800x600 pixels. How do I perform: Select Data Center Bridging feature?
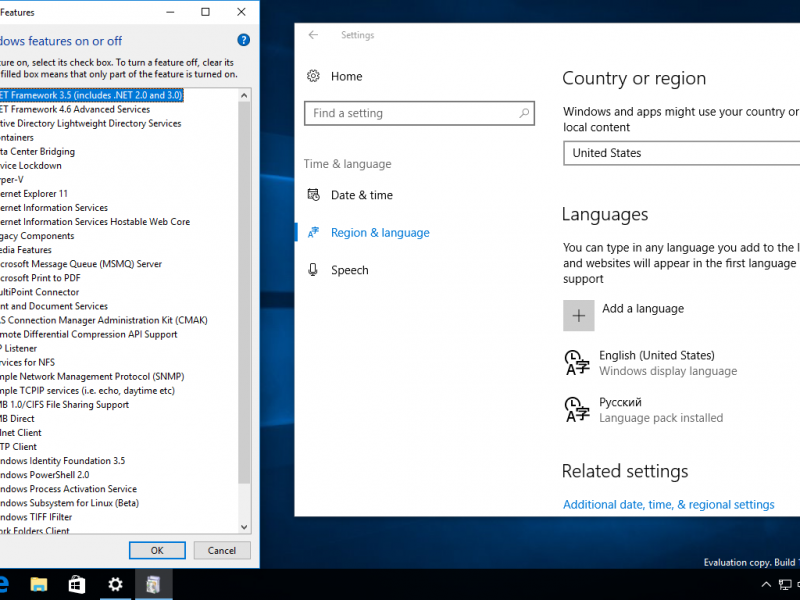(x=37, y=152)
